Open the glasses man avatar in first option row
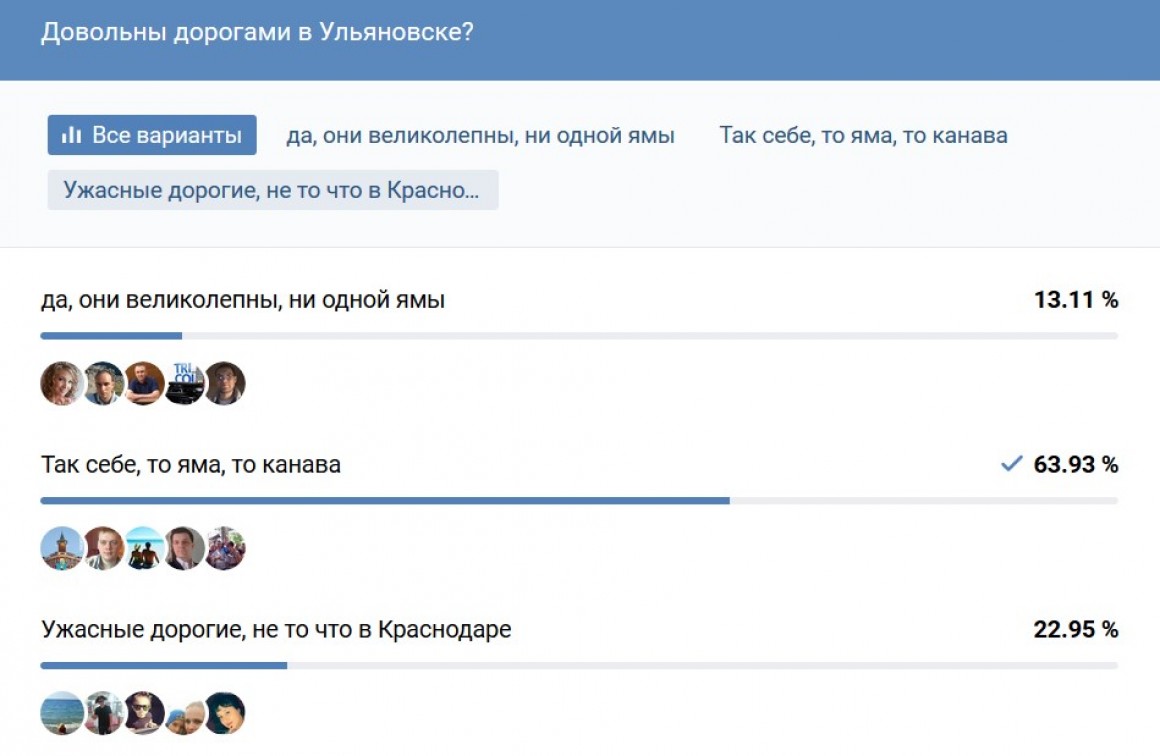This screenshot has width=1160, height=756. [225, 383]
